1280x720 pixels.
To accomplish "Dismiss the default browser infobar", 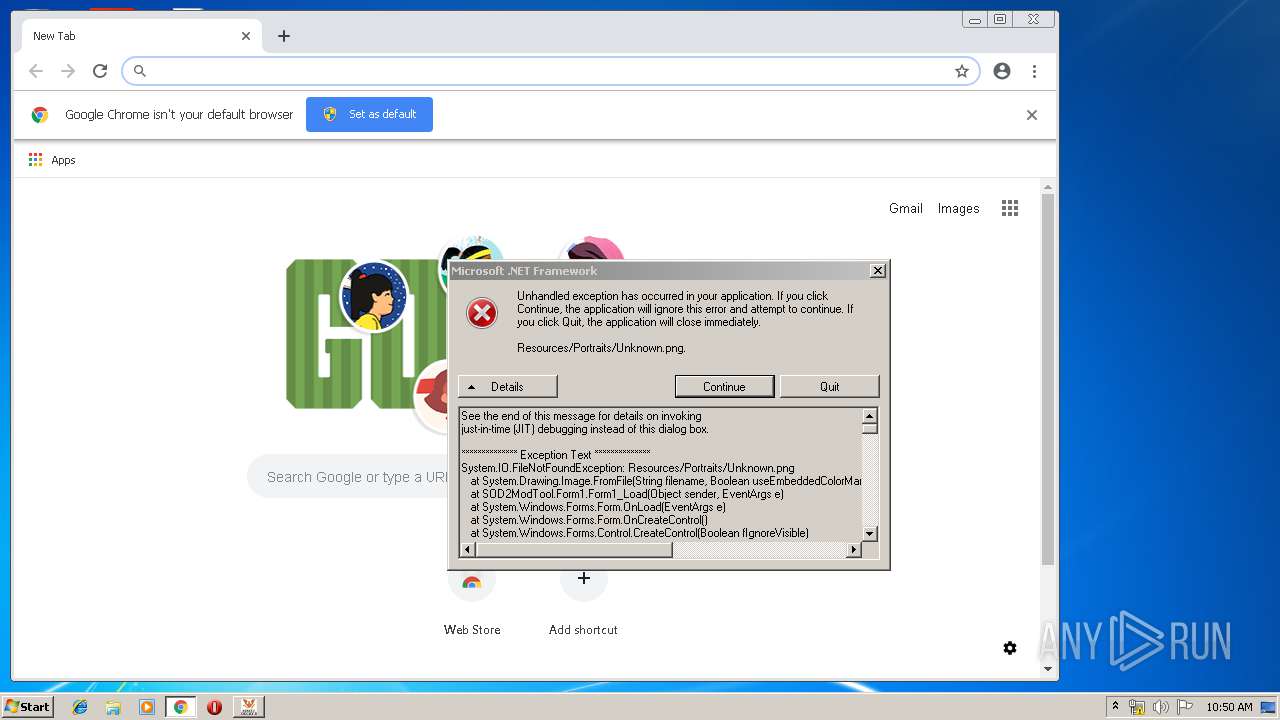I will point(1032,115).
